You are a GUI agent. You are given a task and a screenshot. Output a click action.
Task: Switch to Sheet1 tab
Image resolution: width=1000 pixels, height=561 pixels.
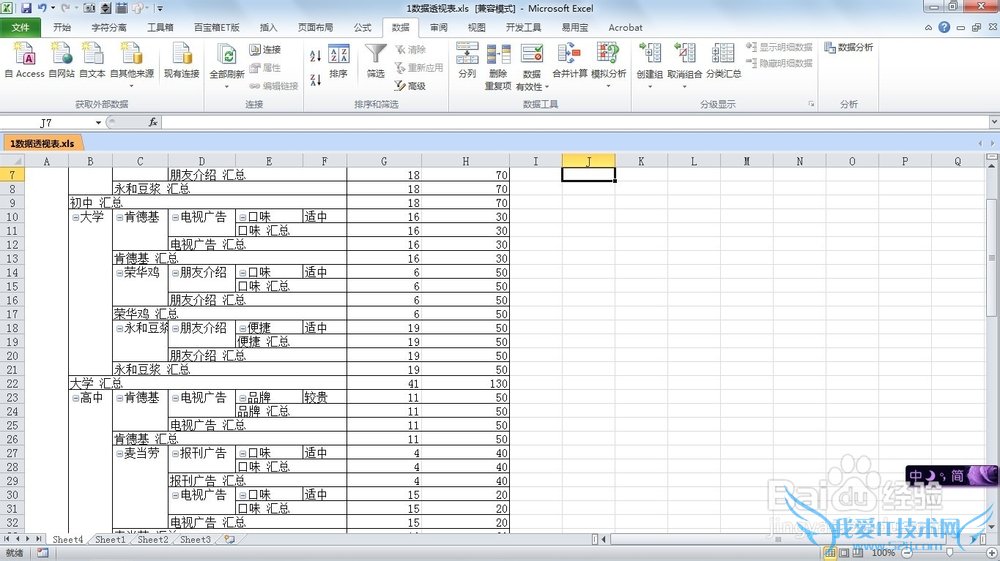click(x=110, y=539)
